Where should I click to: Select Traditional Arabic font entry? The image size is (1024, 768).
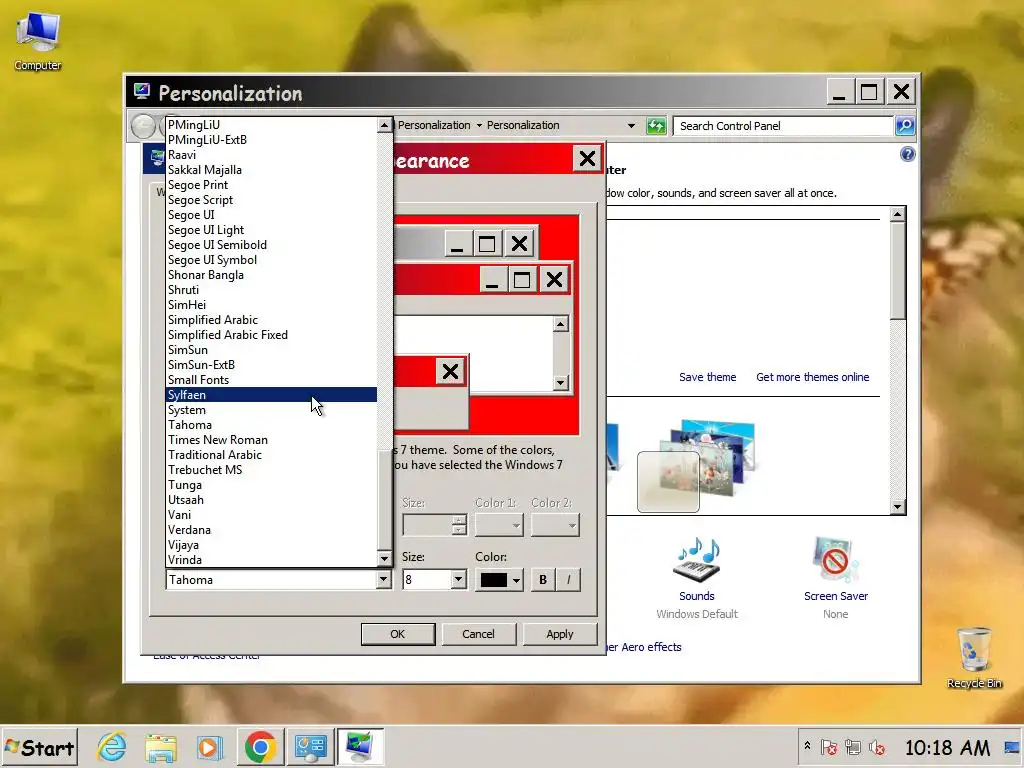click(272, 455)
